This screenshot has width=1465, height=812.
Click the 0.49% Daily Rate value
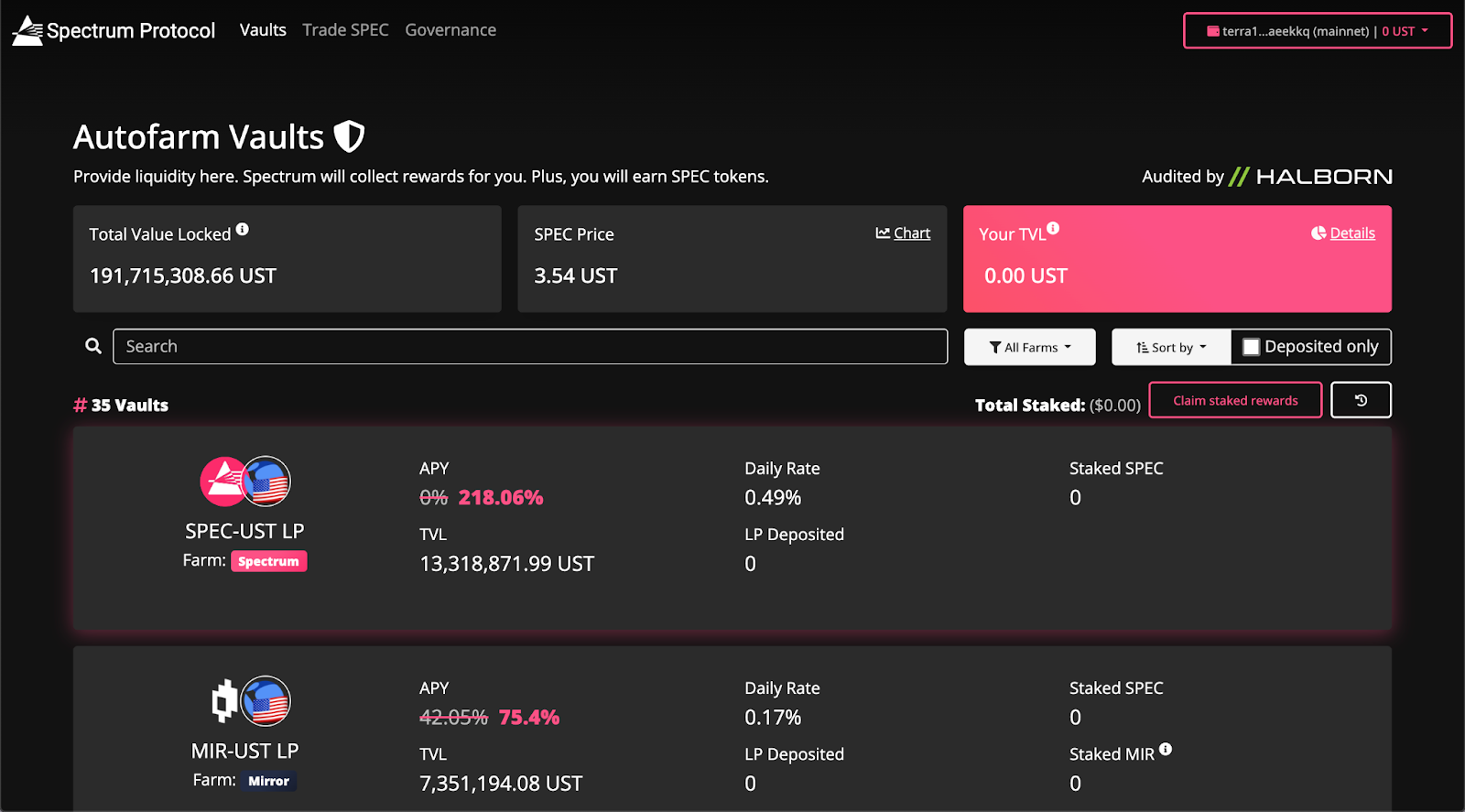773,498
